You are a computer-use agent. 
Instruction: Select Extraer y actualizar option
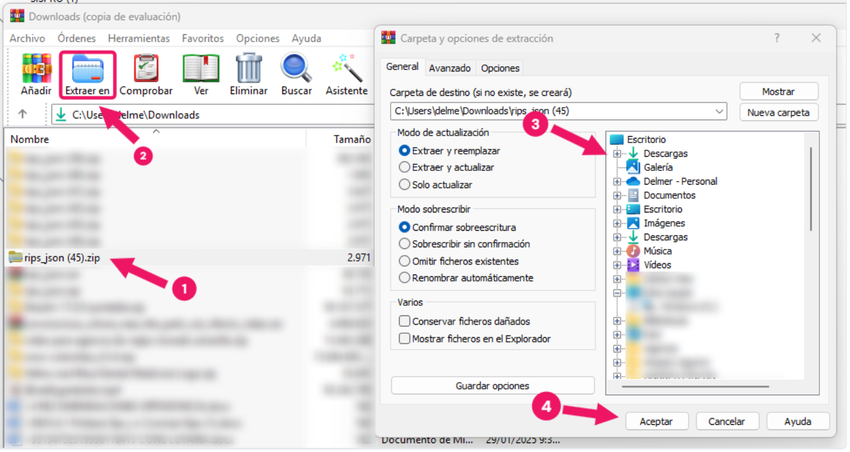(x=404, y=167)
